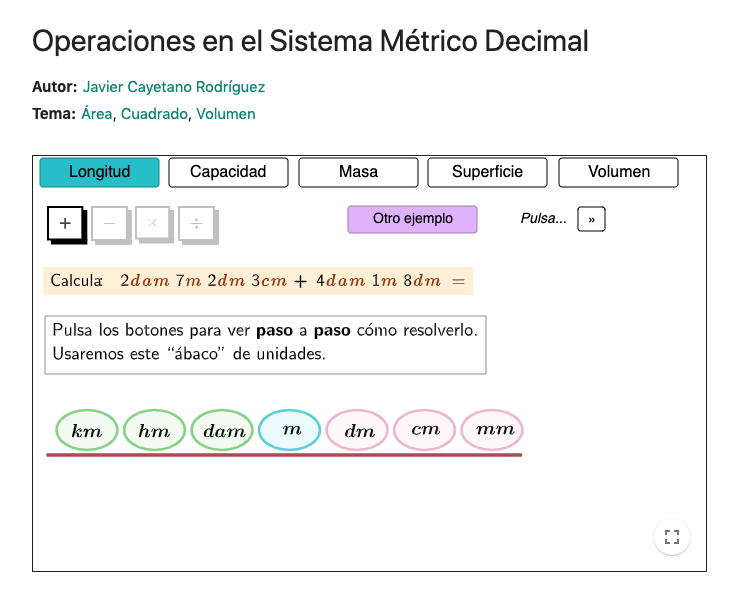
Task: Click the cm unit oval
Action: [x=426, y=430]
